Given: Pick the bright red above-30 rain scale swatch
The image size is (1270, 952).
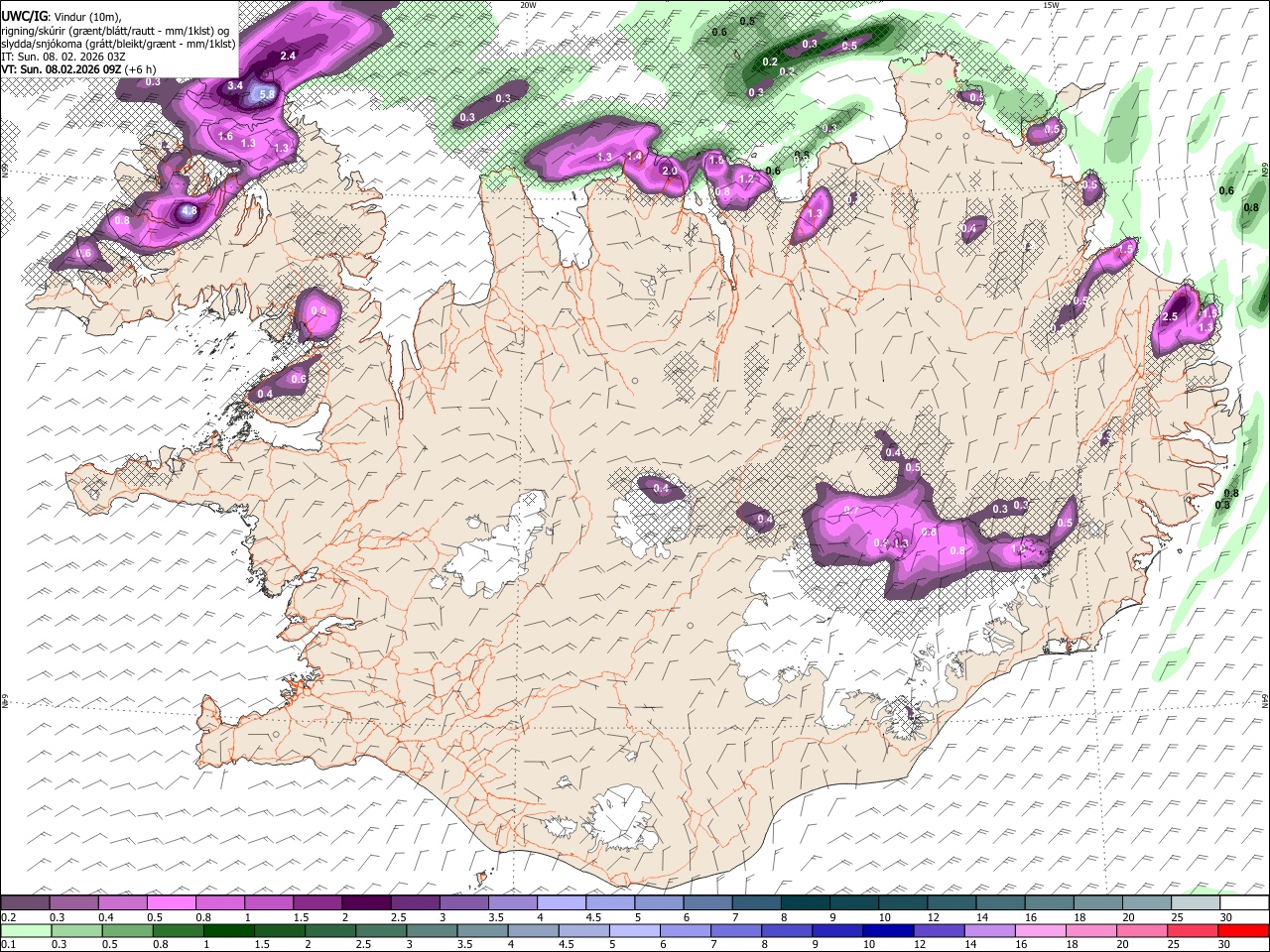Looking at the screenshot, I should 1242,930.
